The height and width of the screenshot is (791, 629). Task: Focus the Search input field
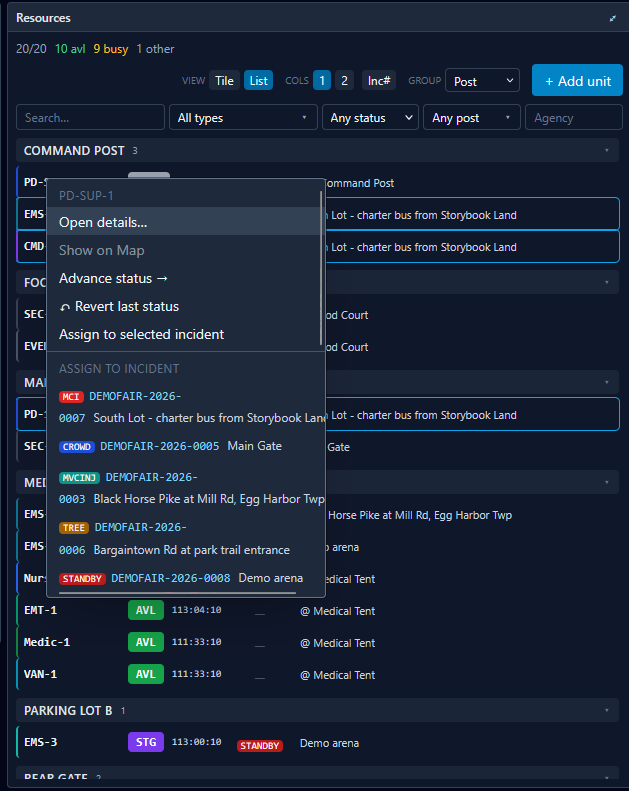click(90, 118)
